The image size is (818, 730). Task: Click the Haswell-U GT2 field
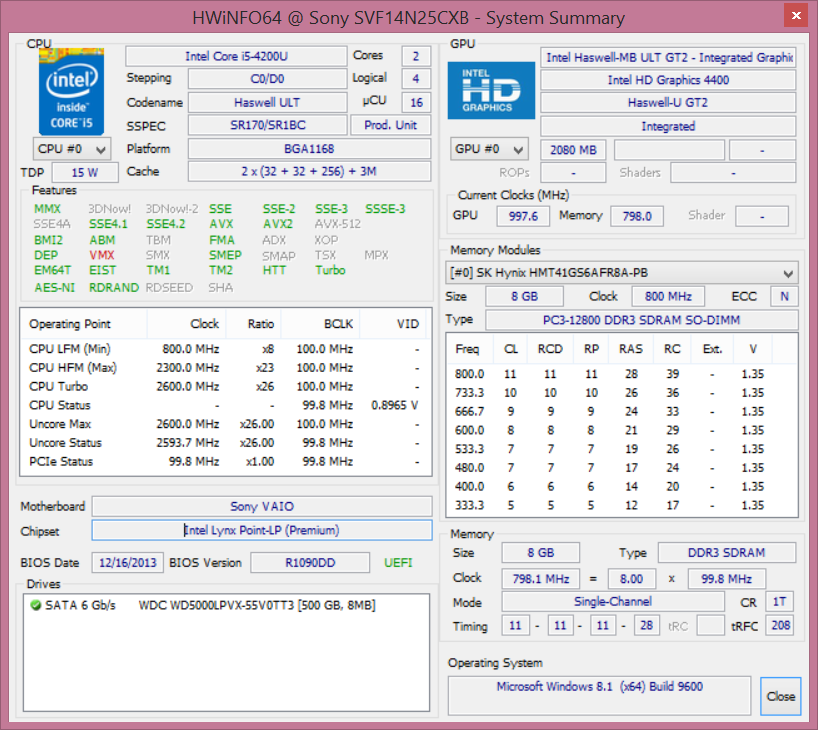(x=668, y=102)
